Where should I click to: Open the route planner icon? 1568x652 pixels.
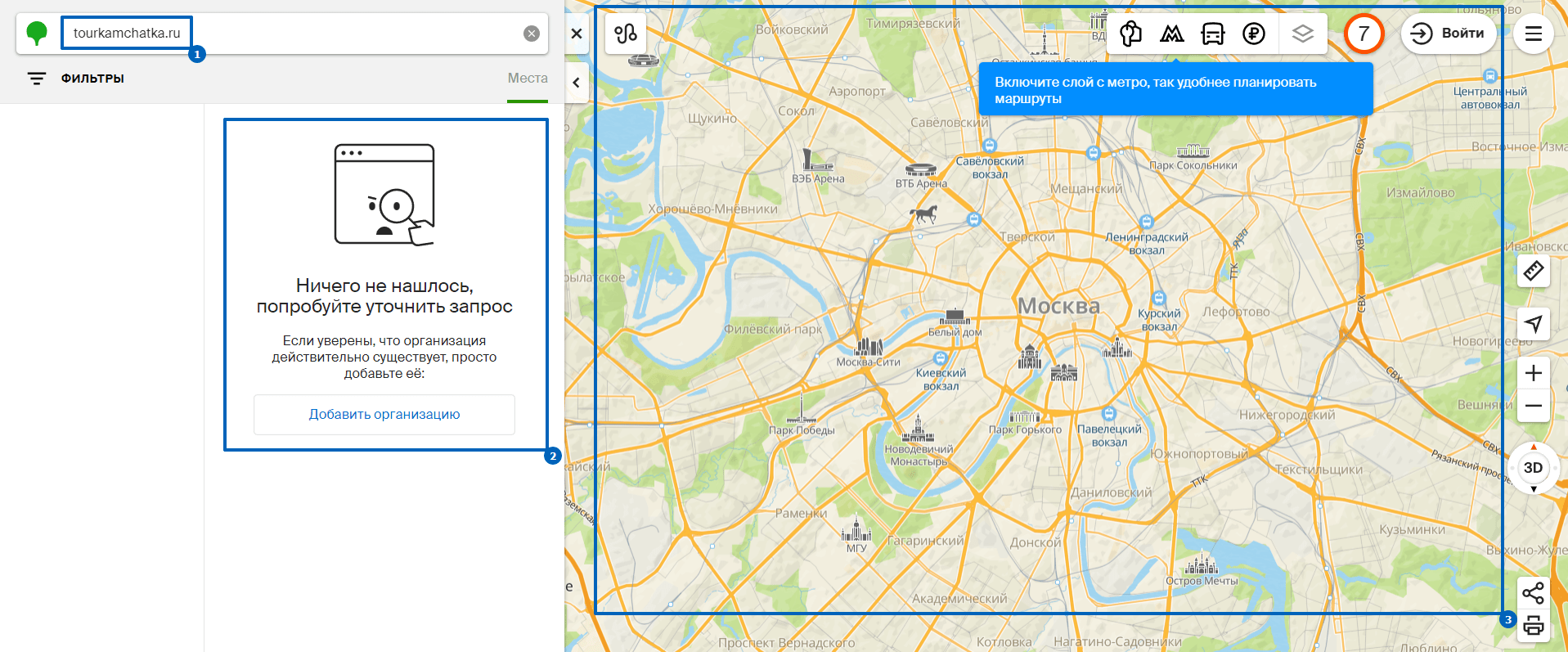pos(626,34)
